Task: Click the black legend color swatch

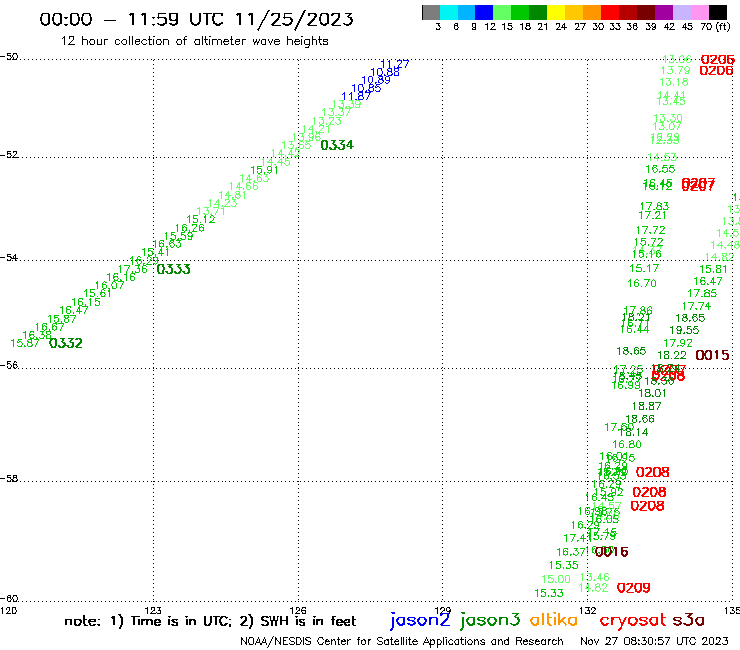Action: click(718, 12)
